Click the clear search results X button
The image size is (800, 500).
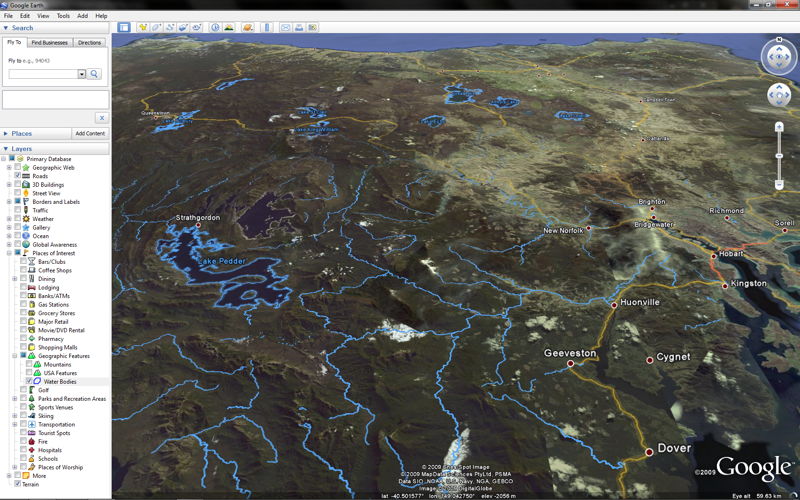tap(102, 118)
